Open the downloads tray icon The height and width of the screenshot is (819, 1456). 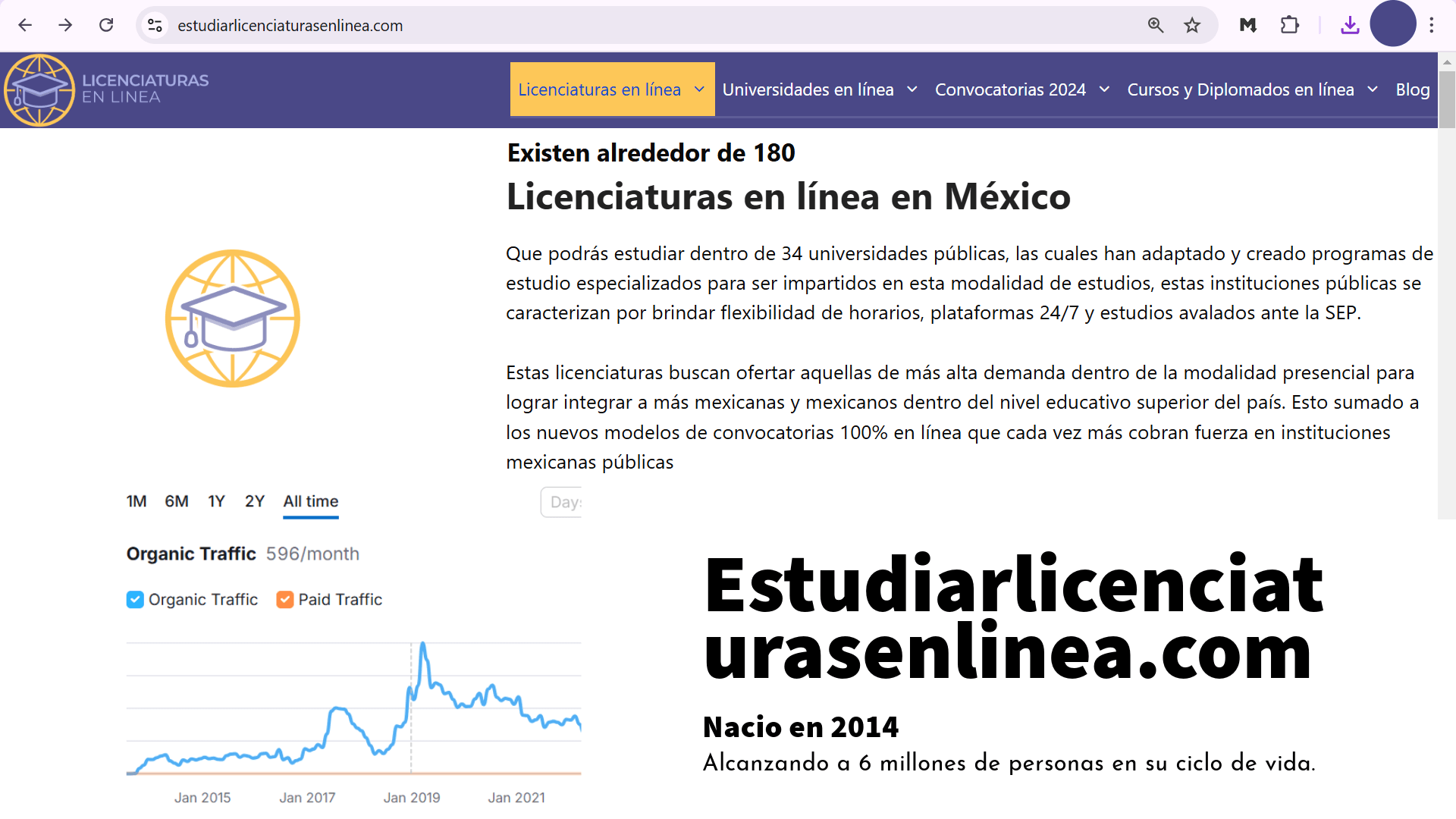click(1350, 25)
